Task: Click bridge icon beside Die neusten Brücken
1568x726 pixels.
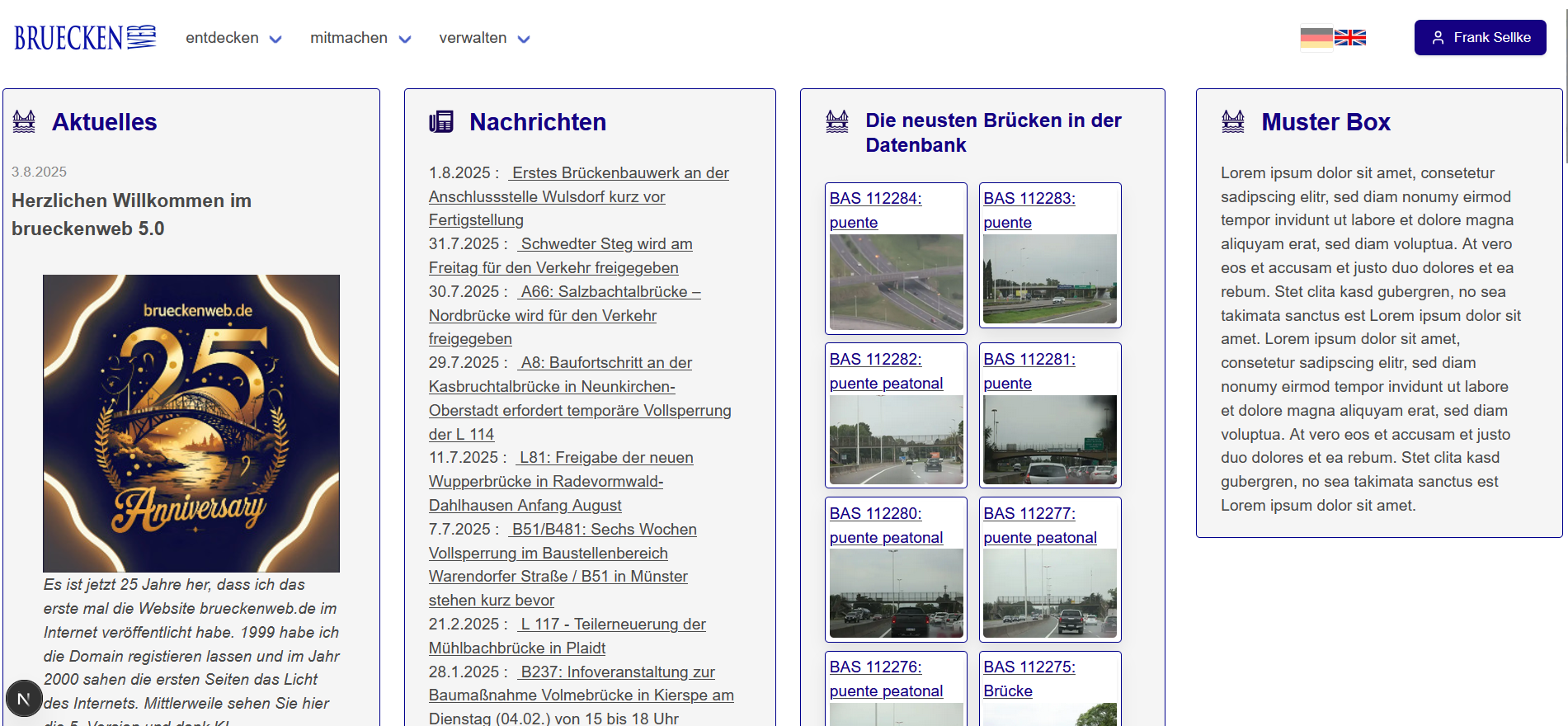Action: tap(837, 122)
